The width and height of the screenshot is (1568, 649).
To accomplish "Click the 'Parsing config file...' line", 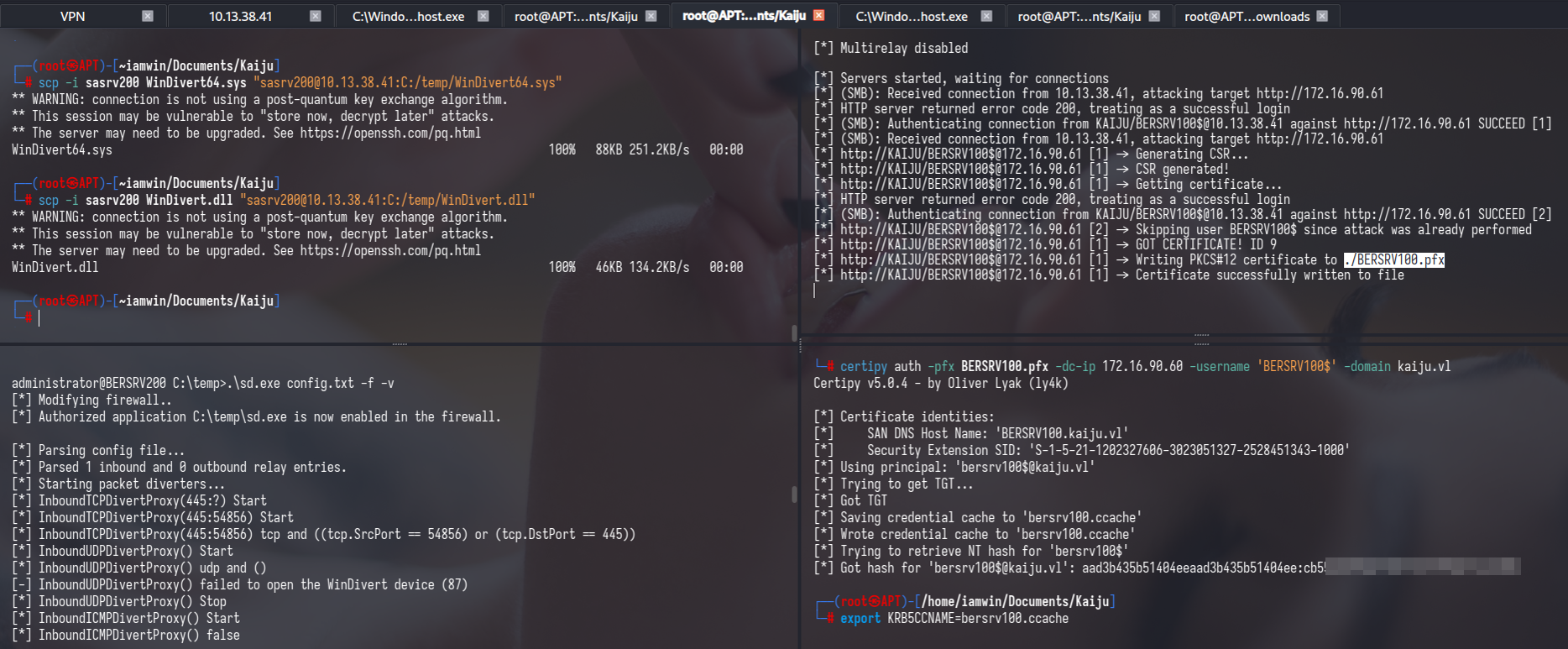I will 98,450.
